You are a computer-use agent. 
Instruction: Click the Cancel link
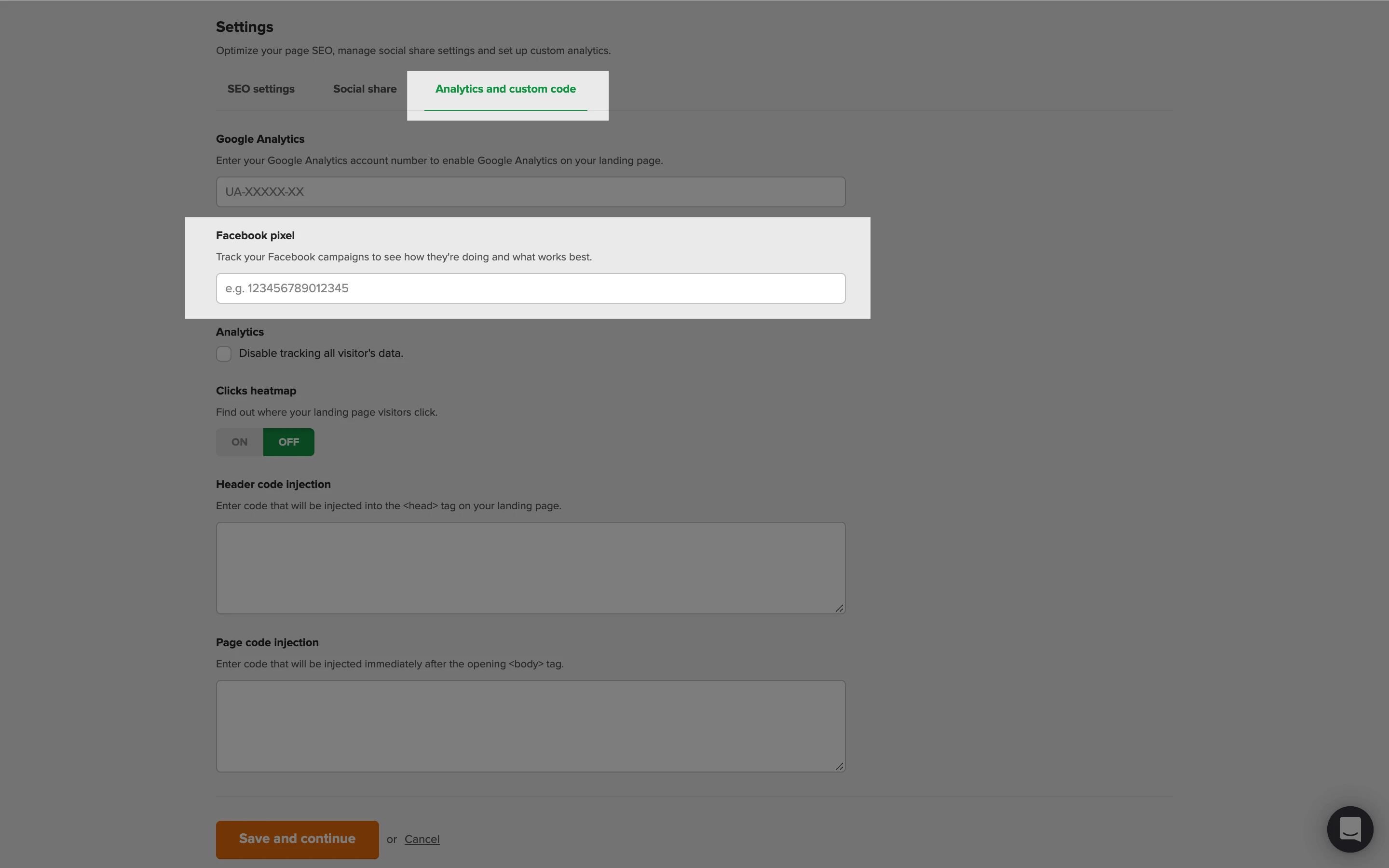[x=422, y=839]
